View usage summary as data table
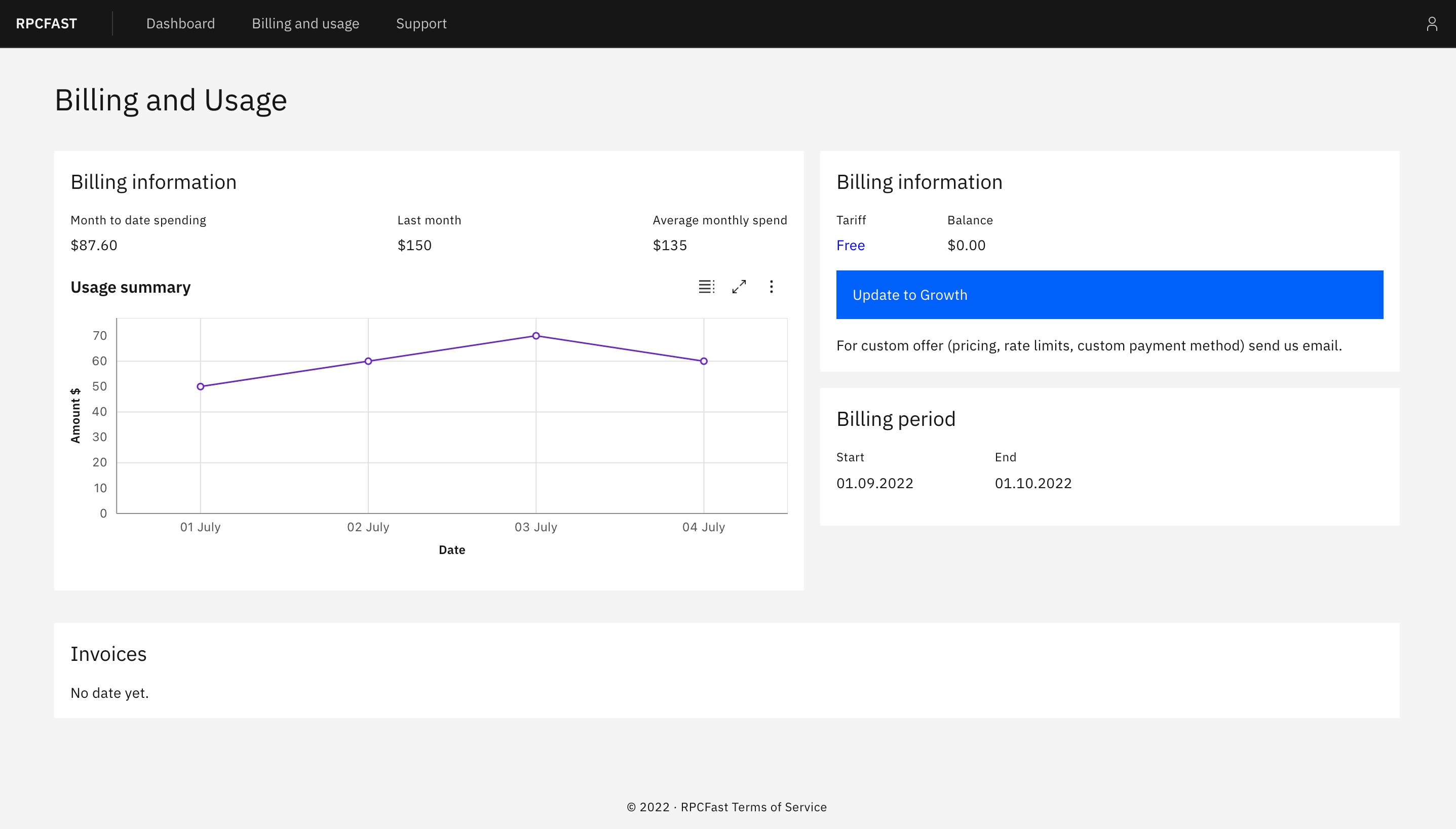 tap(706, 287)
